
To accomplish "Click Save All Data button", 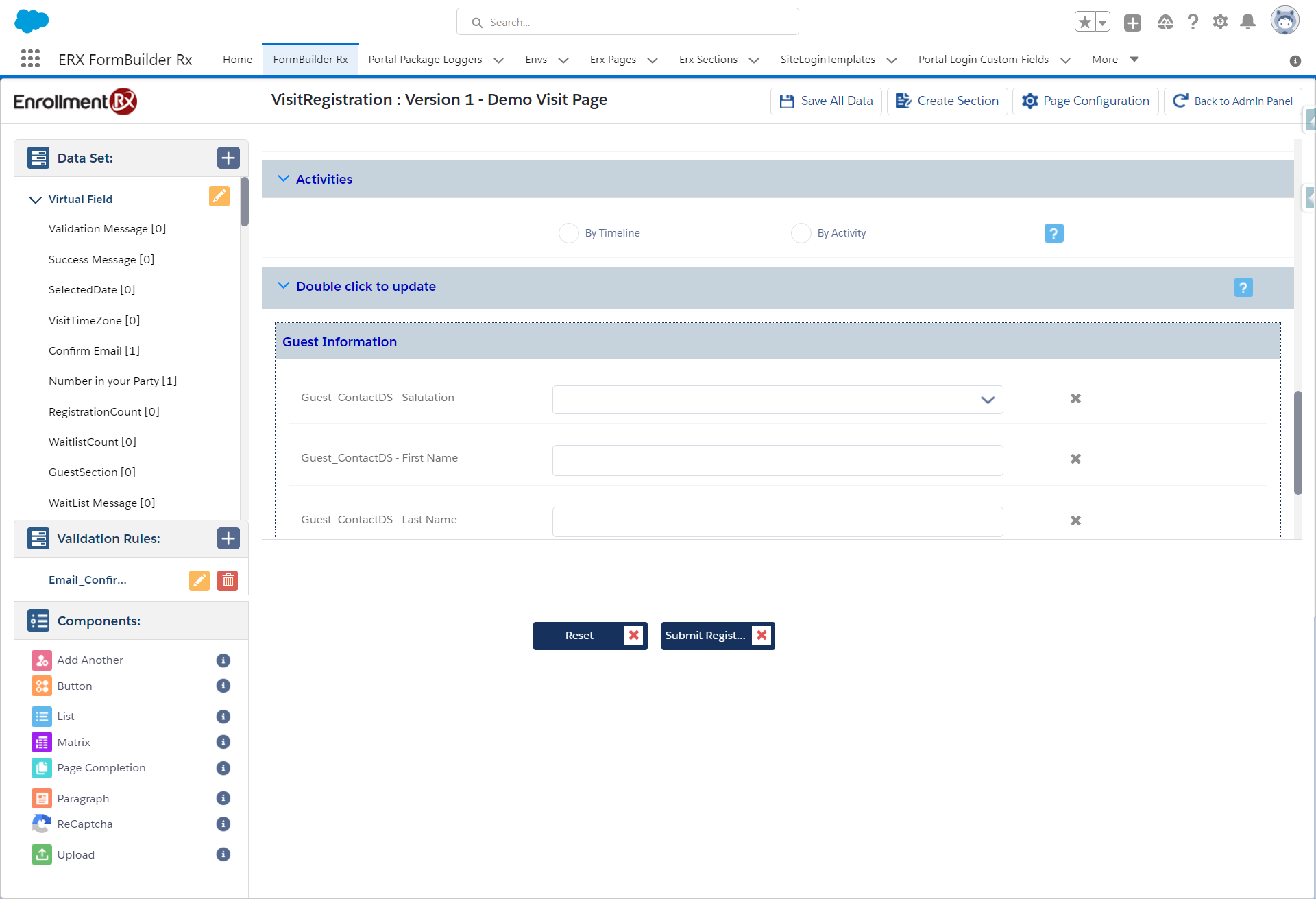I will click(x=826, y=101).
